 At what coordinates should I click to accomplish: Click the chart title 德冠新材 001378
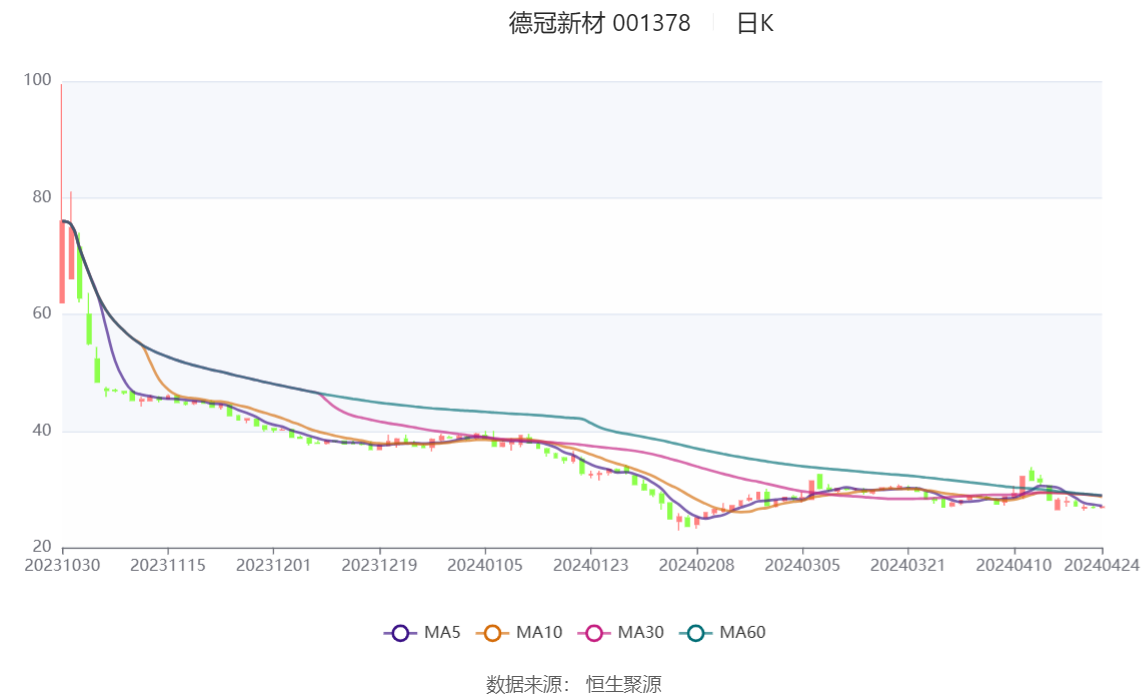[600, 23]
